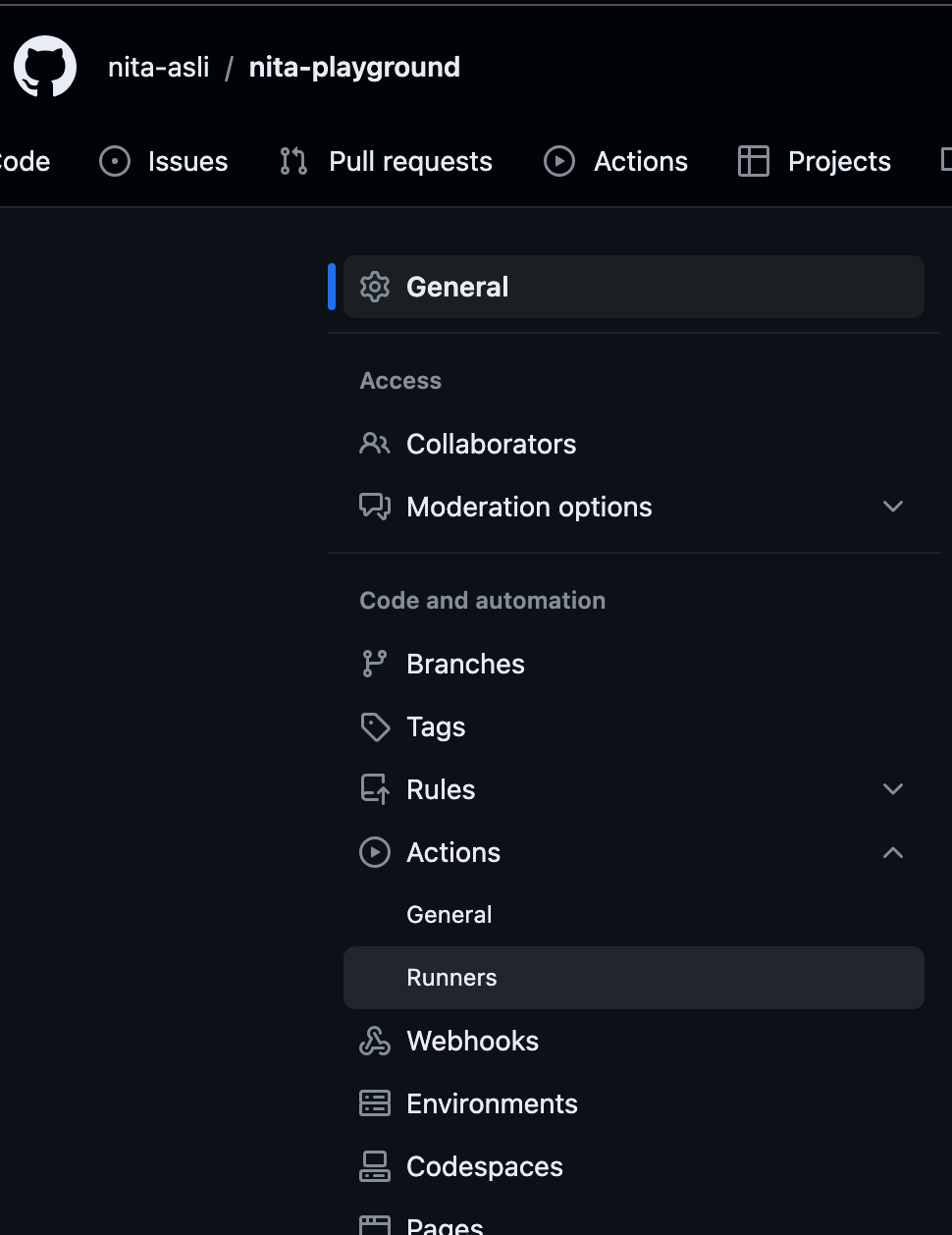Click the gear icon beside General
The image size is (952, 1235).
pos(375,286)
